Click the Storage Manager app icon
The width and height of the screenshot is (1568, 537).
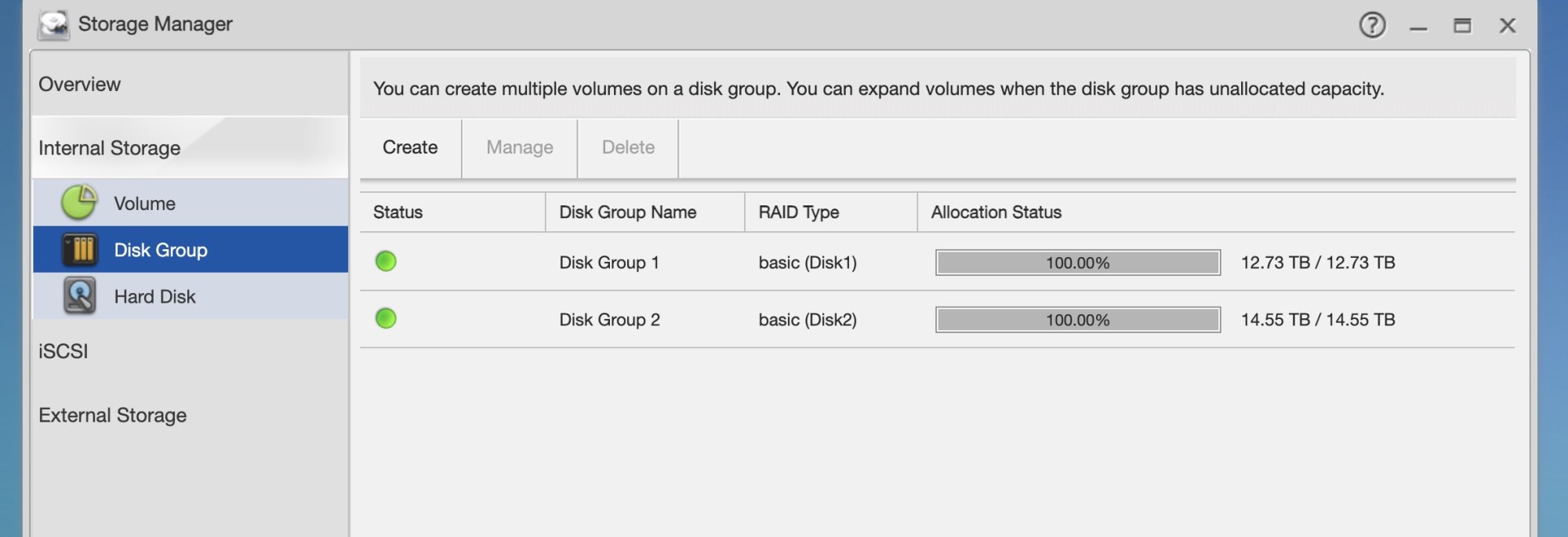[x=54, y=25]
